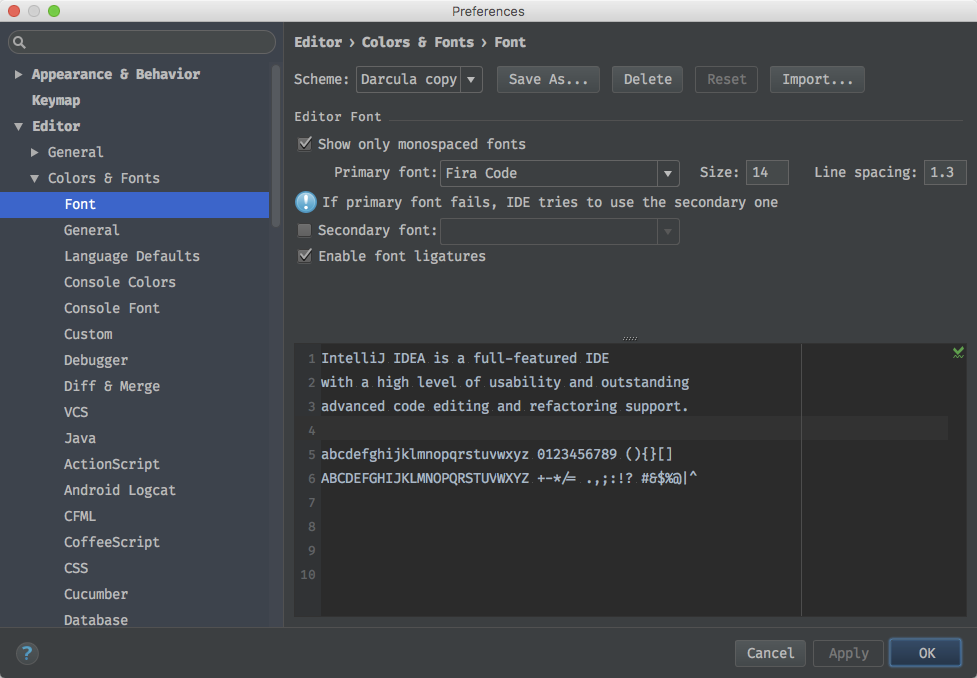Collapse the Colors & Fonts node
This screenshot has height=678, width=977.
tap(35, 178)
